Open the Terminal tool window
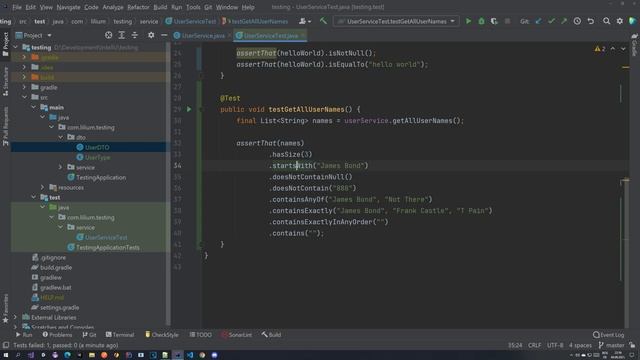Screen dimensions: 640x360 coord(120,335)
